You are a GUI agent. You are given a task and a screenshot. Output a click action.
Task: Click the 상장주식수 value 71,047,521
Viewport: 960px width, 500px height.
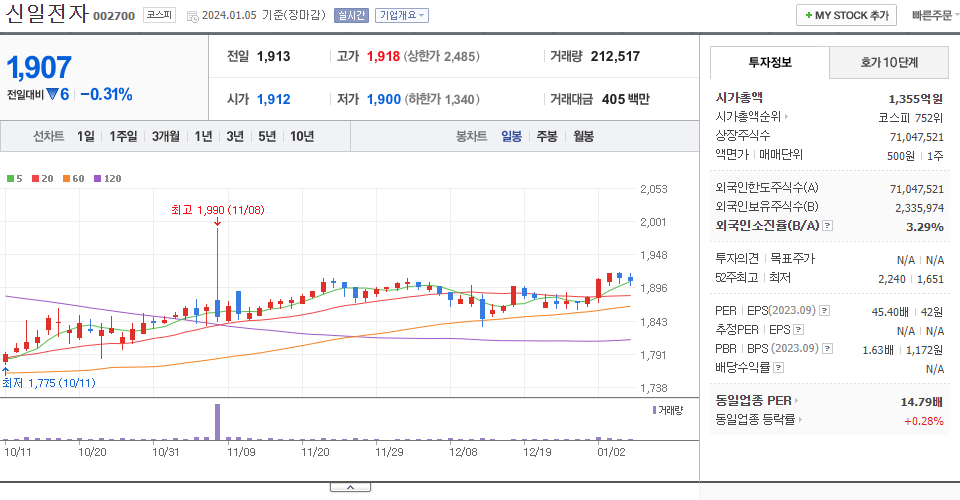(917, 137)
